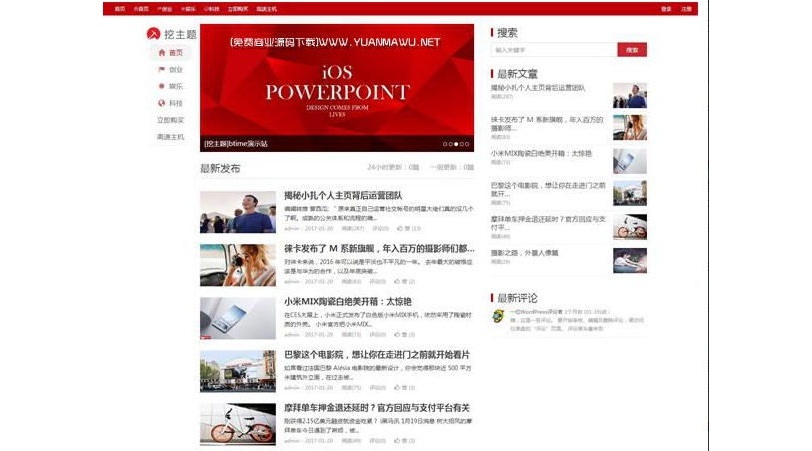
Task: Click Xiaomi phone thumbnail in main article list
Action: 238,318
